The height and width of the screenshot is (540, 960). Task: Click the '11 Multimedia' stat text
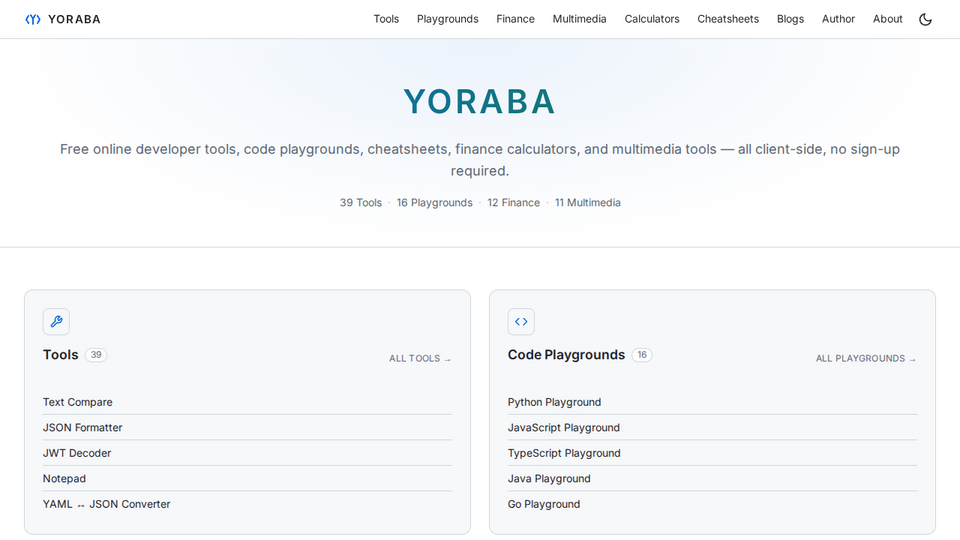point(588,203)
